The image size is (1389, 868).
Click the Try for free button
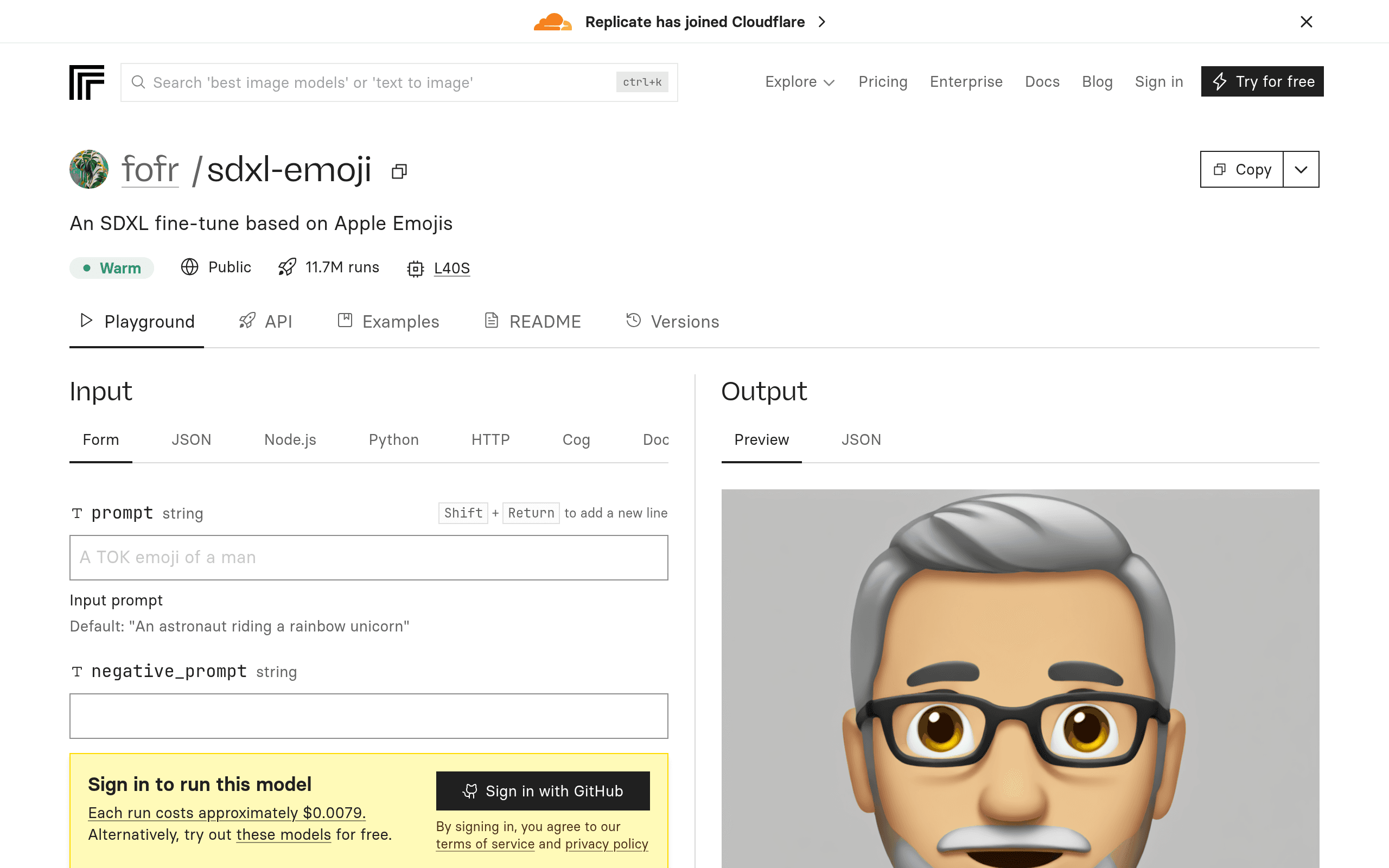[1262, 81]
